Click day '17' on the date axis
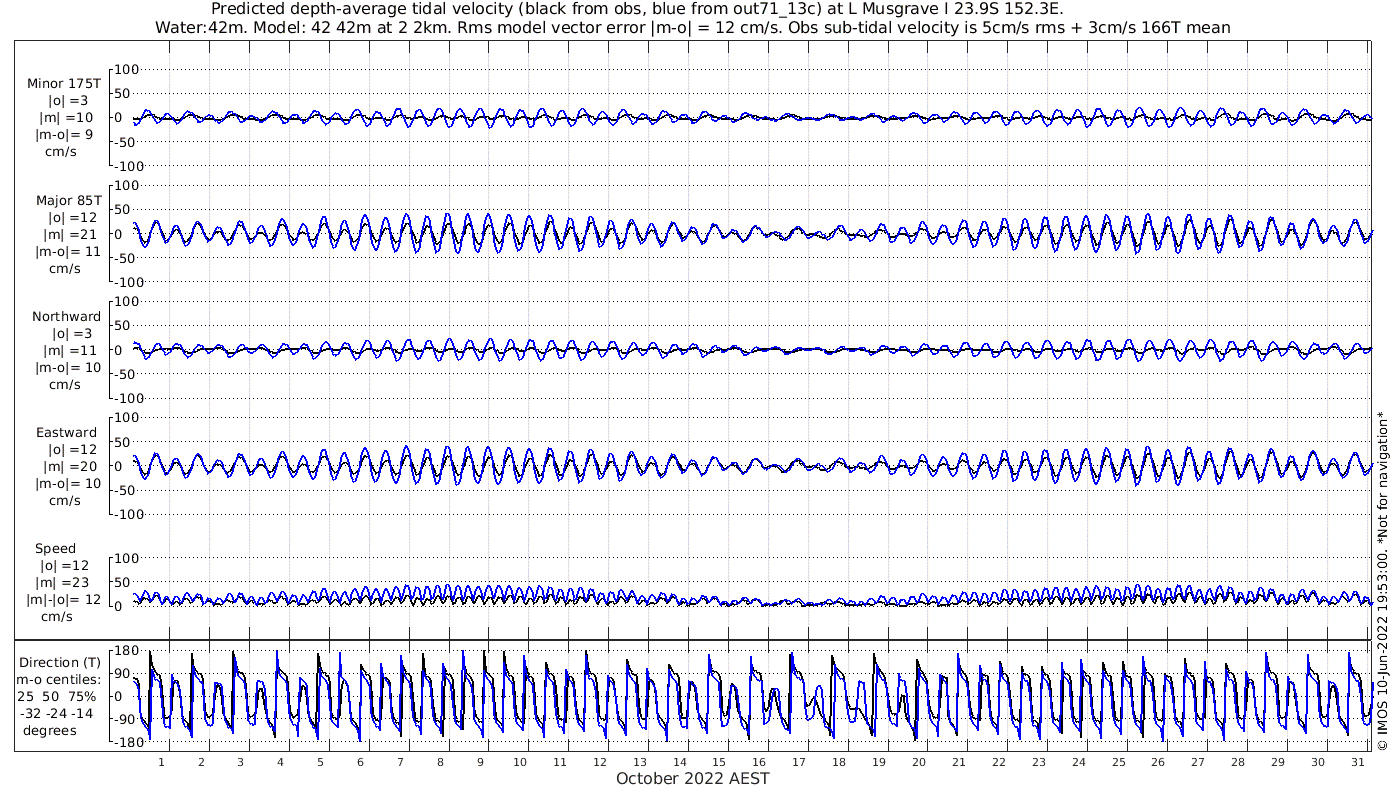The image size is (1400, 800). point(799,762)
